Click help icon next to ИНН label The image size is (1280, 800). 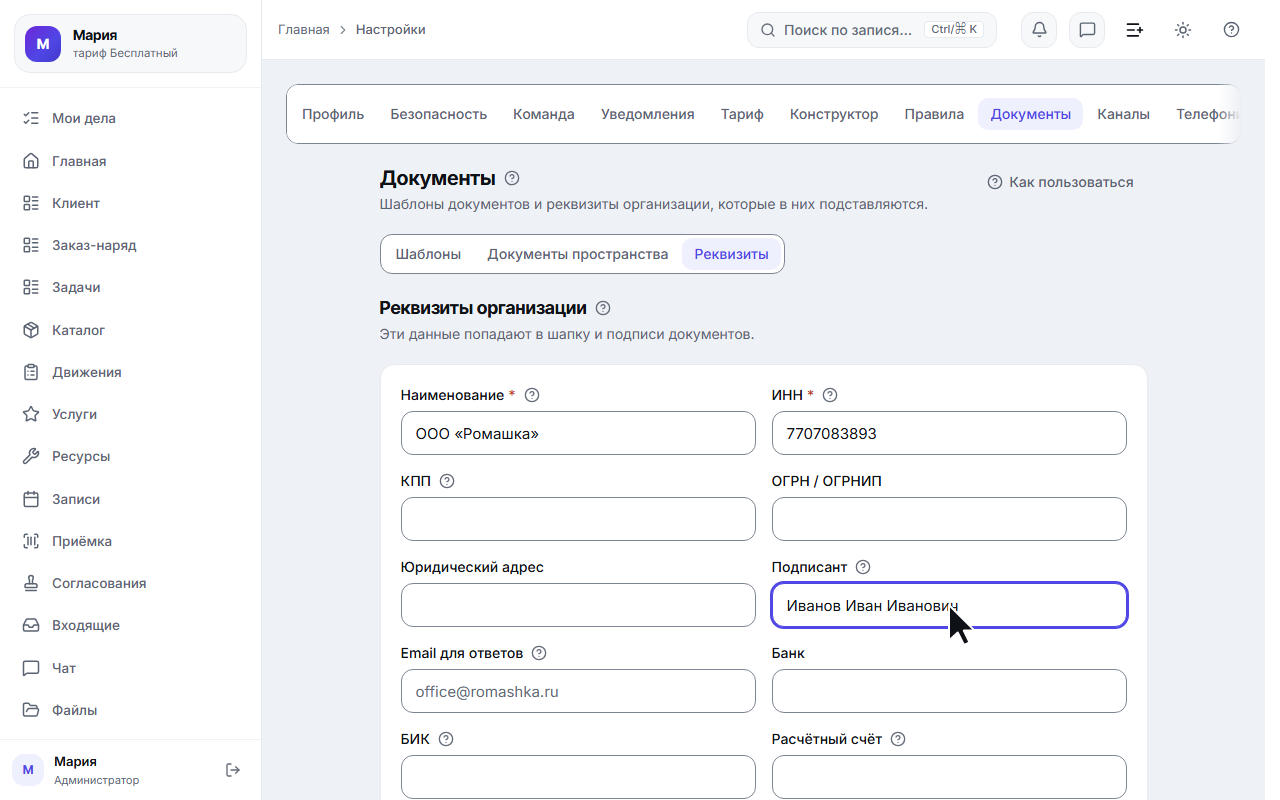click(829, 395)
